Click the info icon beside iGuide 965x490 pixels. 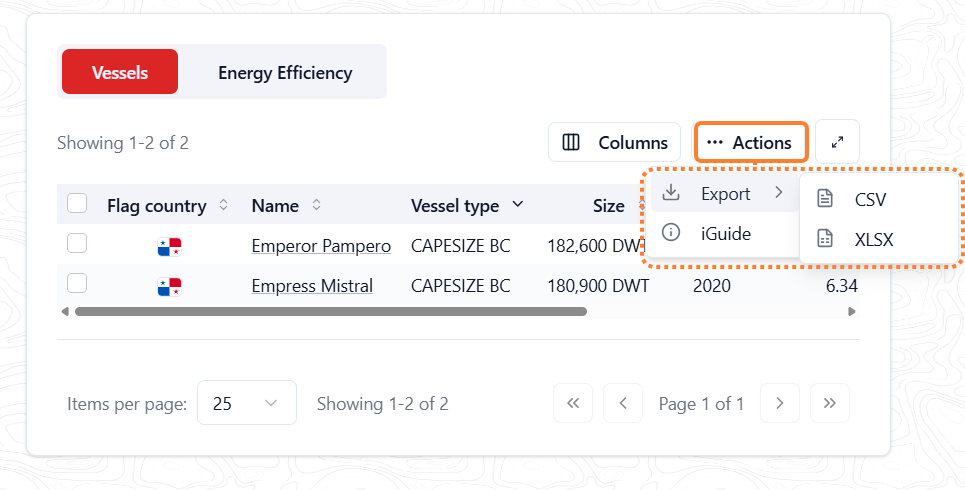click(x=671, y=233)
